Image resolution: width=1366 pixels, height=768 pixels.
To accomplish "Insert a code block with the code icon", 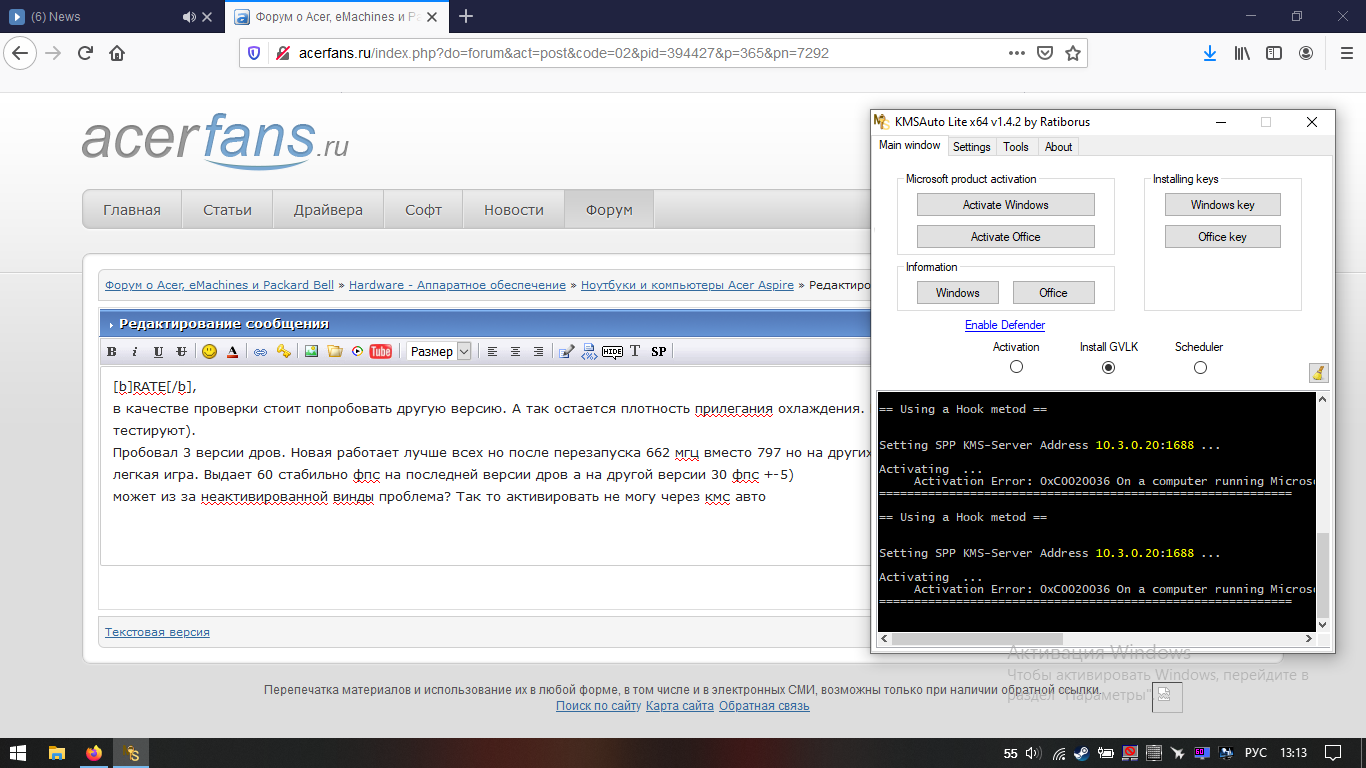I will click(589, 352).
